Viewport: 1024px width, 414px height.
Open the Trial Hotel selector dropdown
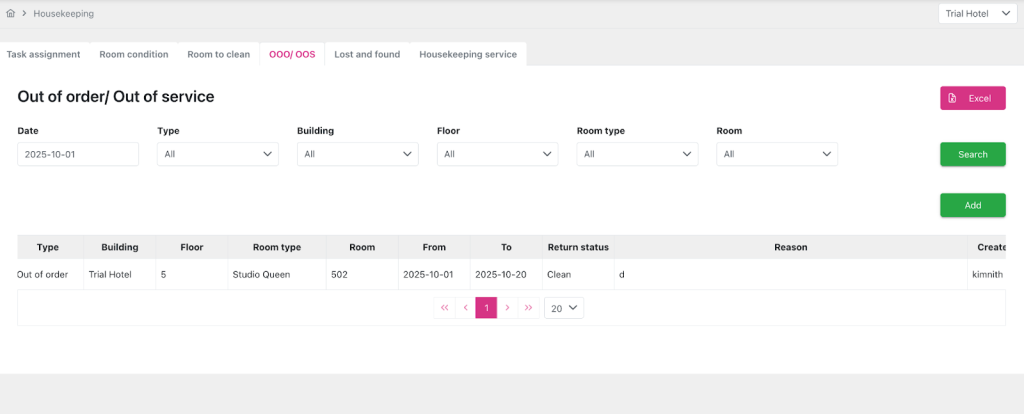pos(976,14)
